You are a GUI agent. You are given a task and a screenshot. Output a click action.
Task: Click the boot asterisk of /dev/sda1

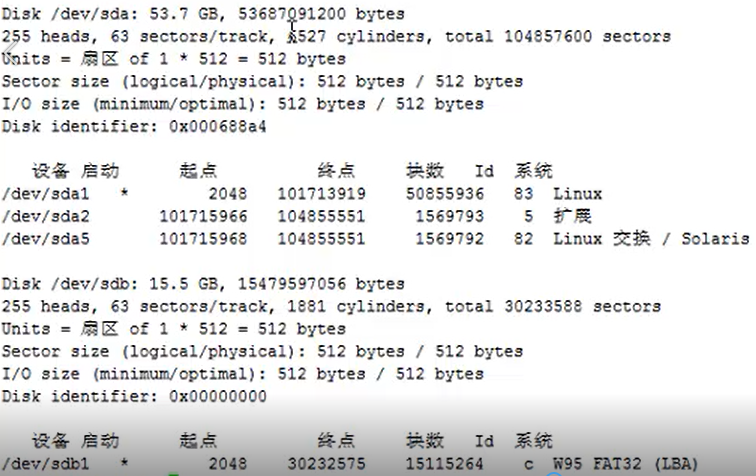click(x=124, y=193)
